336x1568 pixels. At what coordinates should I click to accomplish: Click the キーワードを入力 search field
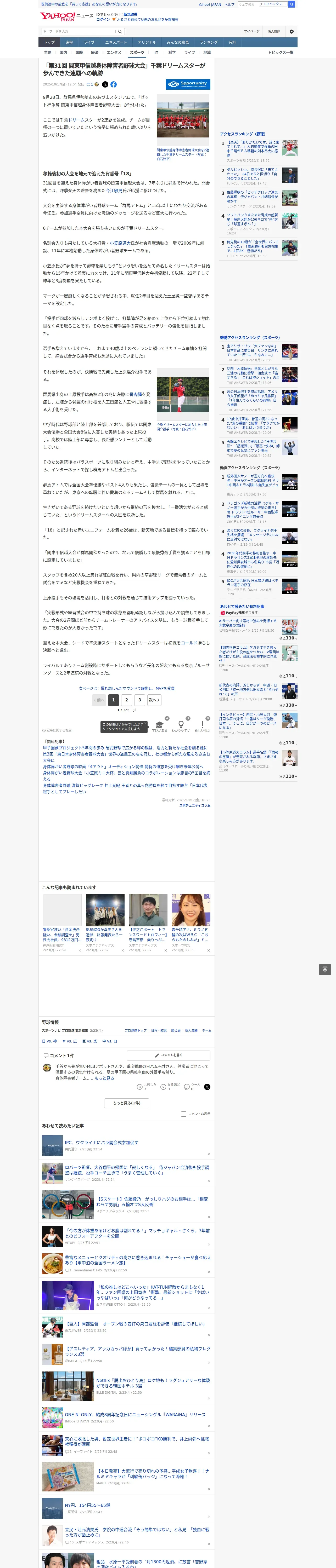[79, 32]
